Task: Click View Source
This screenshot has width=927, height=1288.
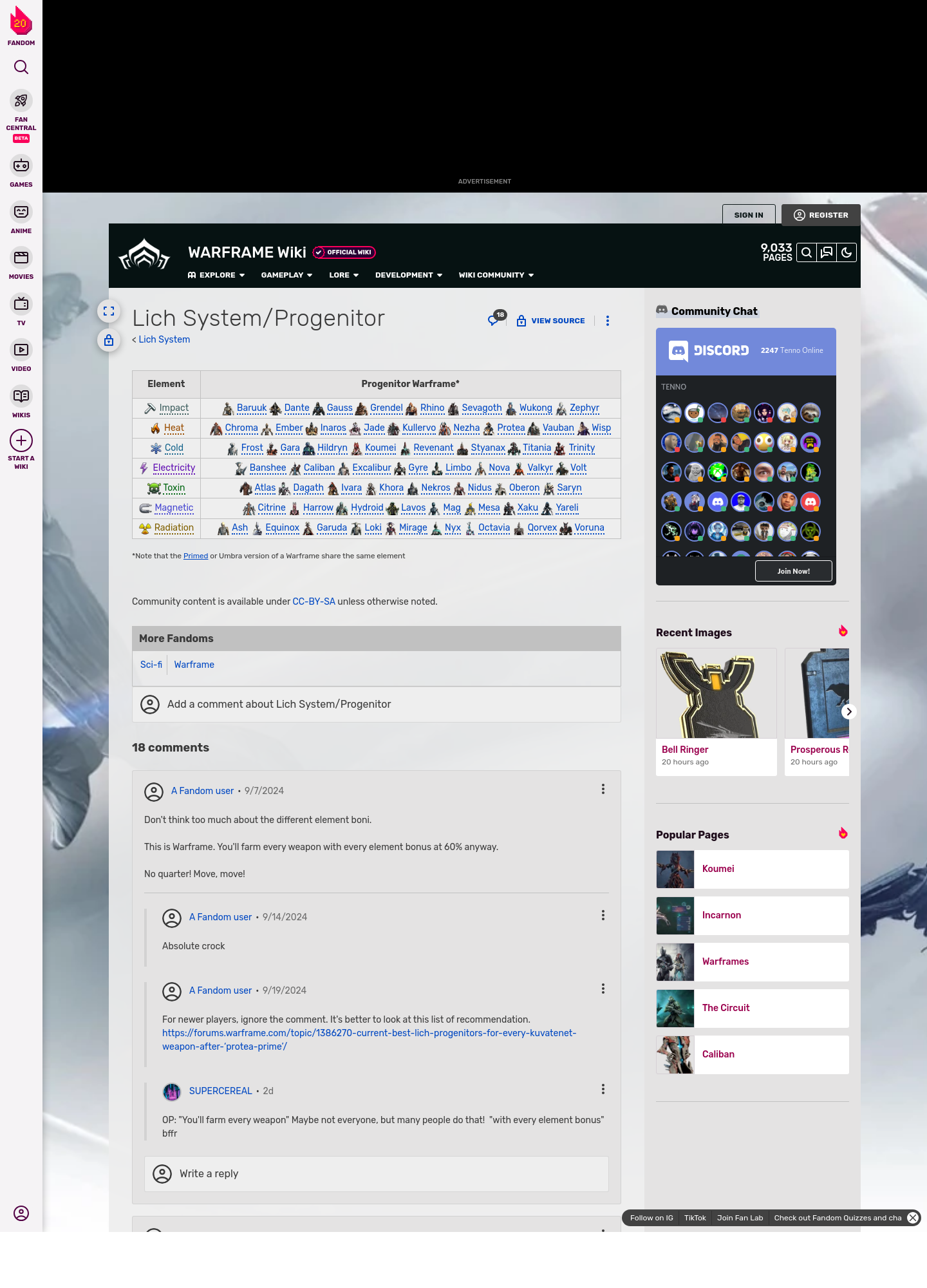Action: [551, 321]
